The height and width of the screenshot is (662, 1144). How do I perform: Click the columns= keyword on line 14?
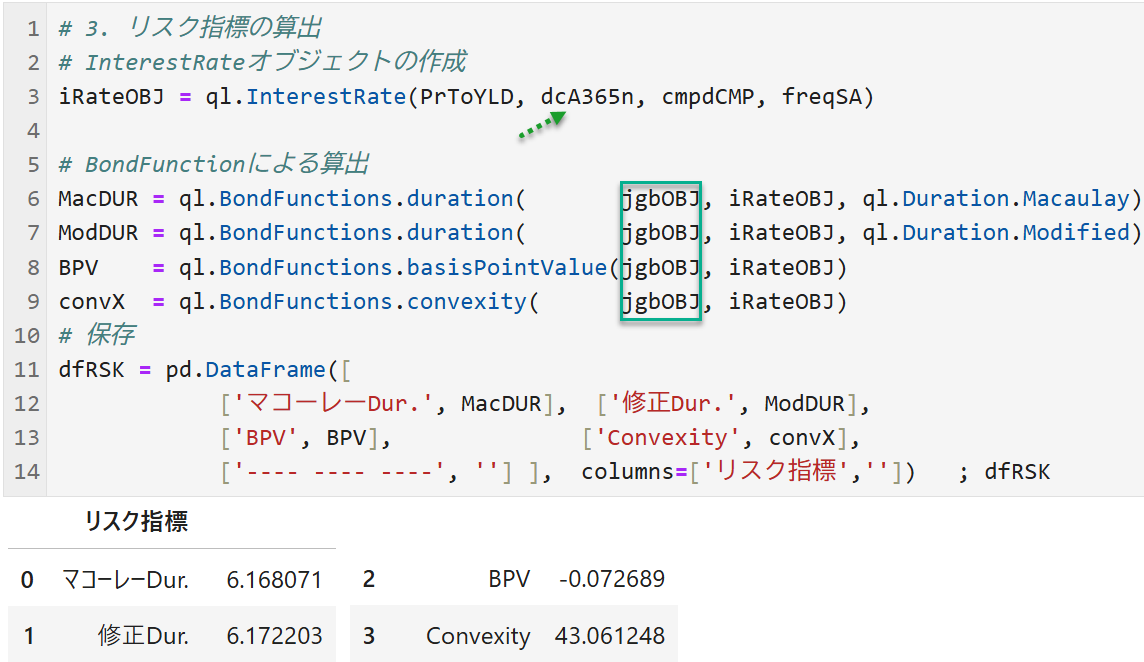coord(634,472)
